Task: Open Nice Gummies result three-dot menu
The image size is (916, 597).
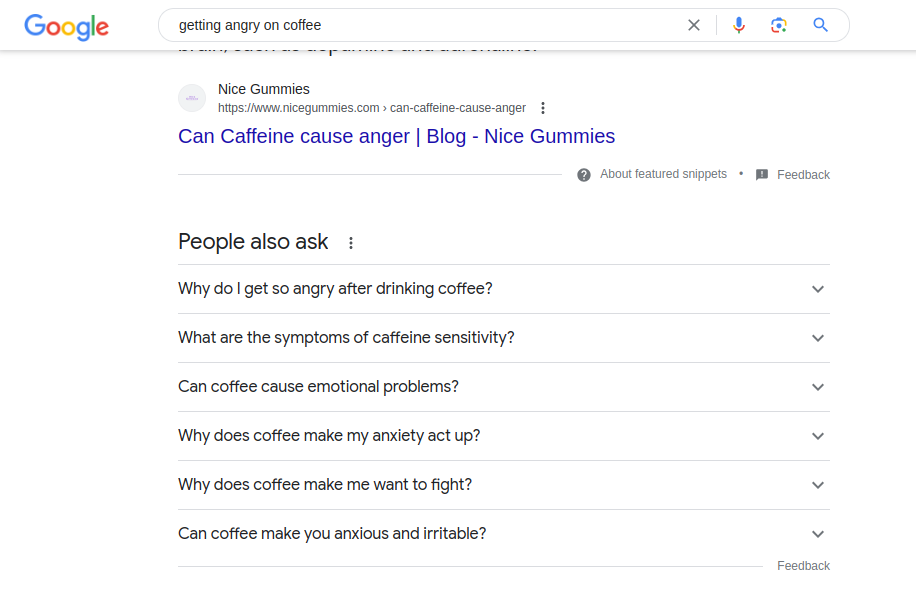Action: [543, 108]
